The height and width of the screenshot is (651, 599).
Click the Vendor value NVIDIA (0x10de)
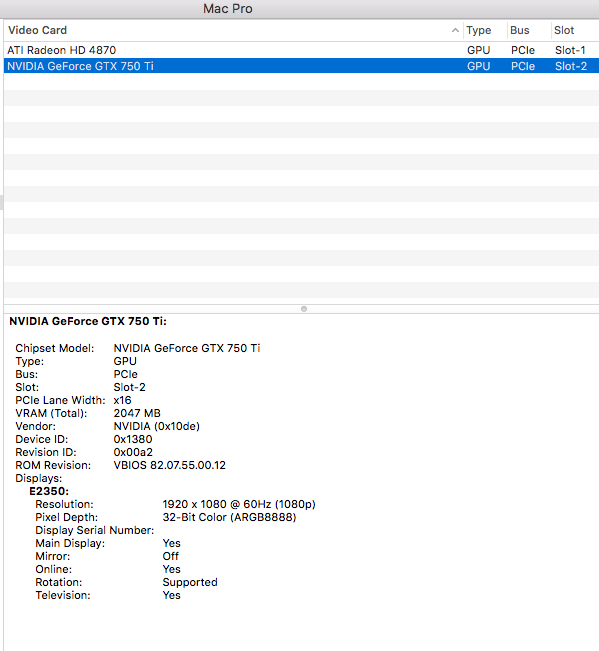coord(156,426)
